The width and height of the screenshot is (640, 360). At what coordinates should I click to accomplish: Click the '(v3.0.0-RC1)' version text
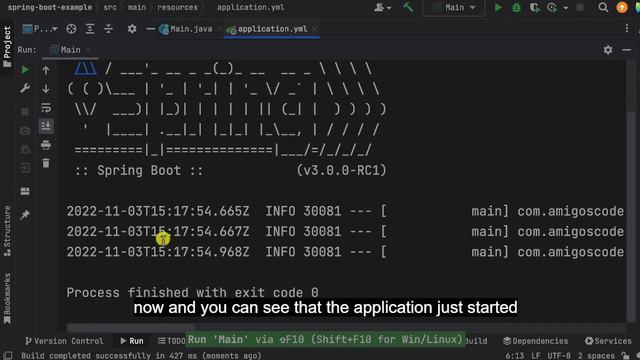click(341, 170)
